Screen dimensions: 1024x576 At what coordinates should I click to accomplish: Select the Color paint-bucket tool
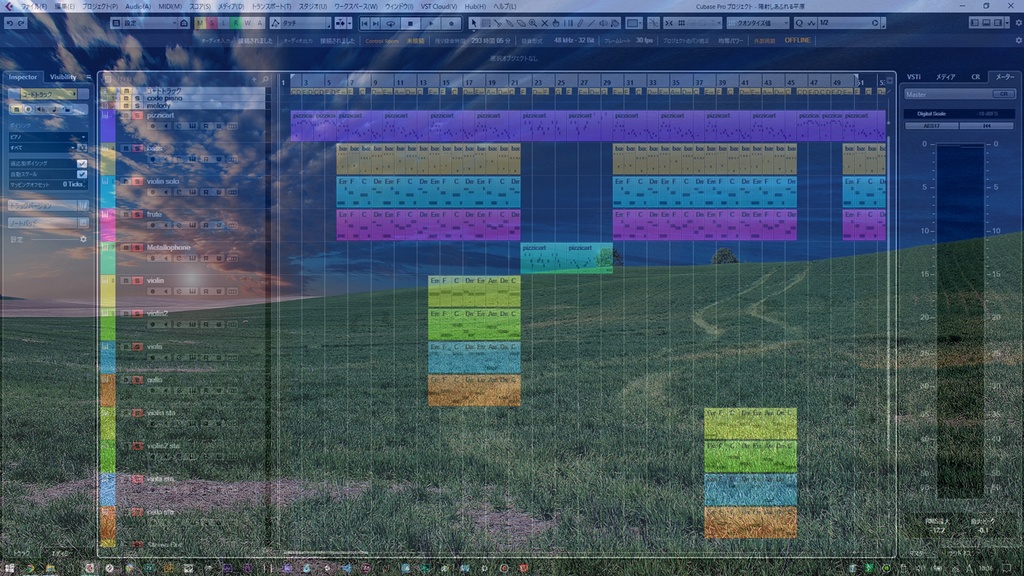click(615, 23)
